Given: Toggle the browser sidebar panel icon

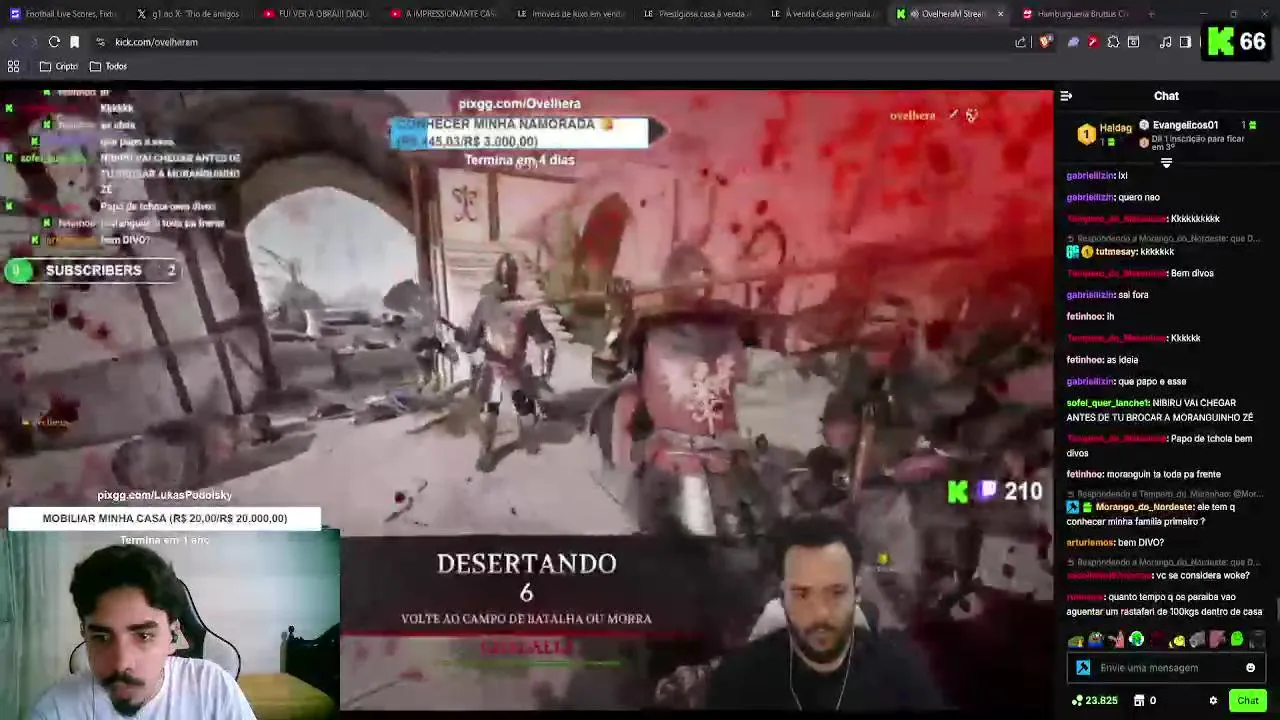Looking at the screenshot, I should pyautogui.click(x=1185, y=42).
